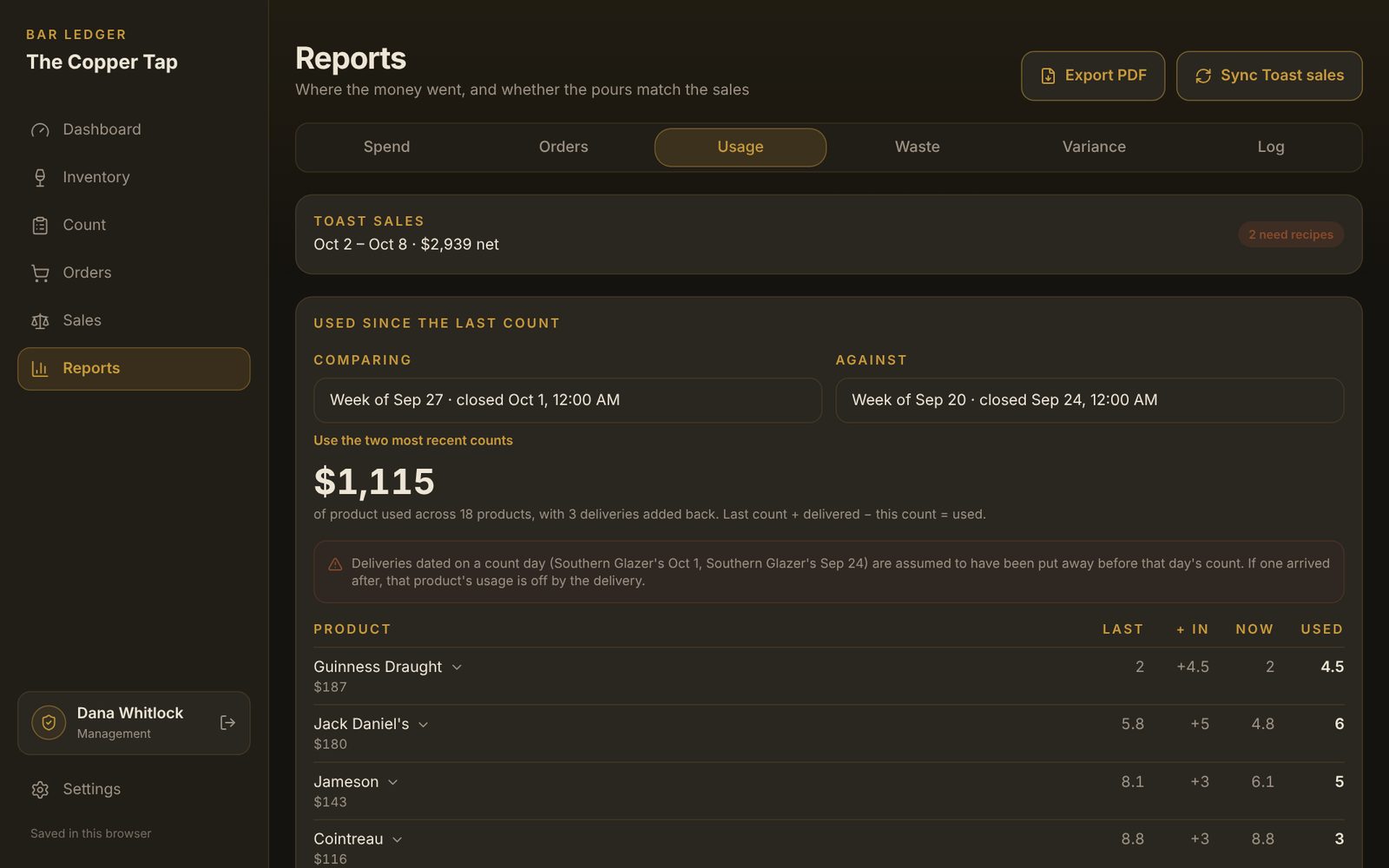Open the Waste tab
1389x868 pixels.
918,147
